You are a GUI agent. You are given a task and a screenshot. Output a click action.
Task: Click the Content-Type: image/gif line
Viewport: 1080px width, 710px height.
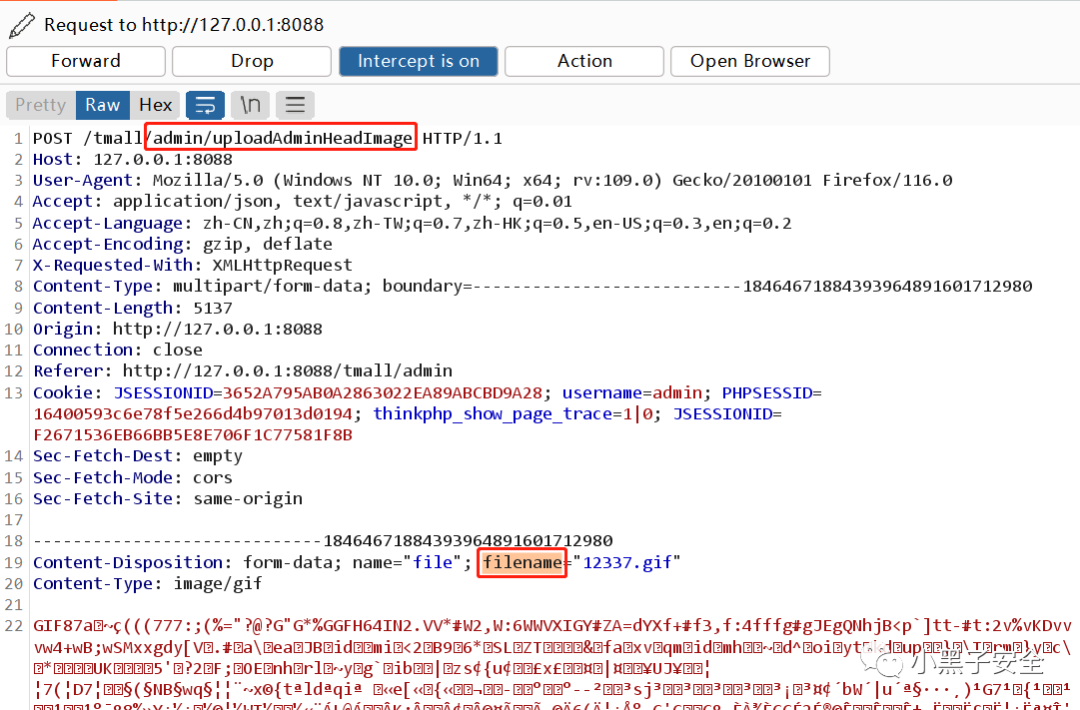pyautogui.click(x=147, y=584)
